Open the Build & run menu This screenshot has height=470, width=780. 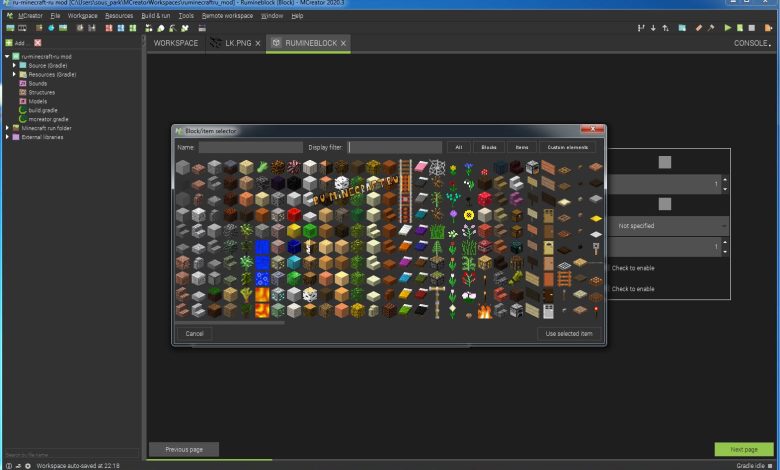click(x=155, y=16)
